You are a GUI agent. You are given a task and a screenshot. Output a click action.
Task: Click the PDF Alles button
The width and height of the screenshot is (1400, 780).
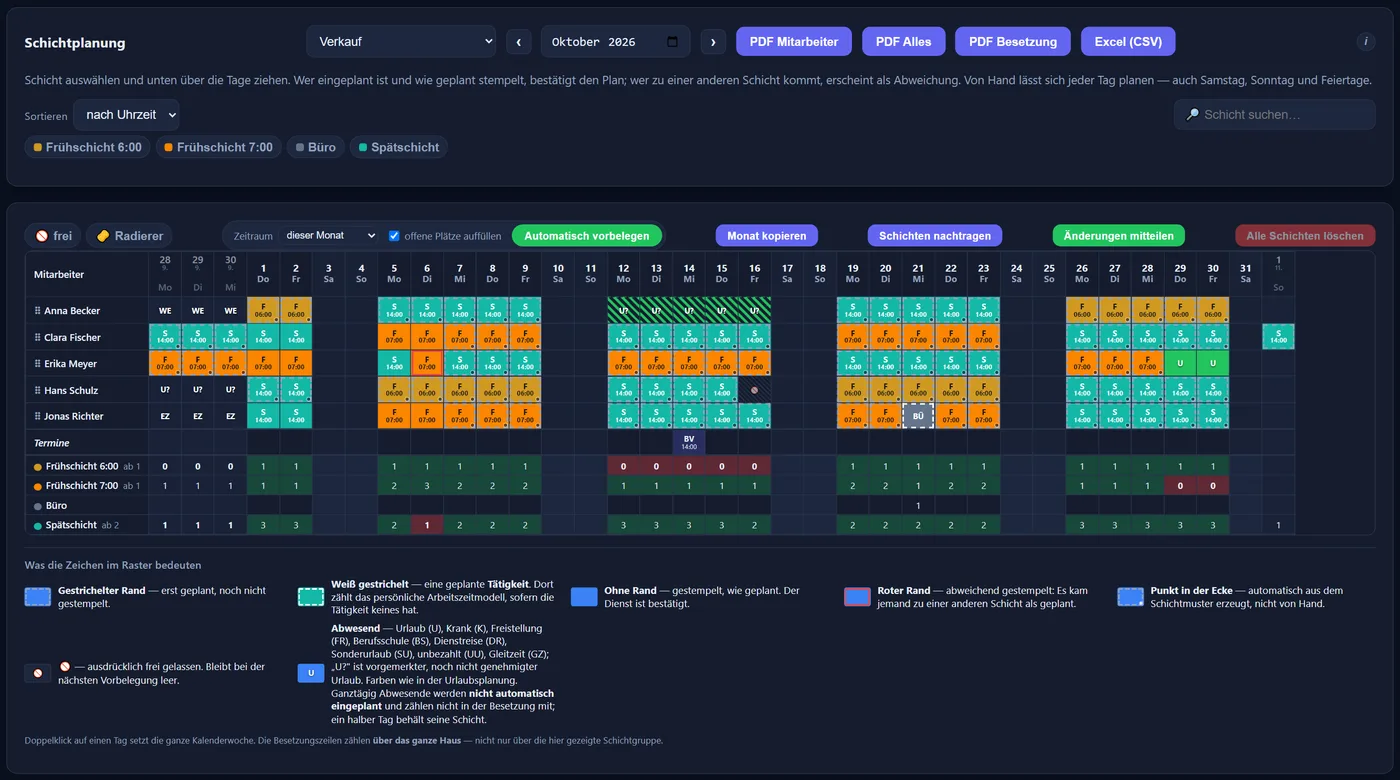click(x=903, y=42)
